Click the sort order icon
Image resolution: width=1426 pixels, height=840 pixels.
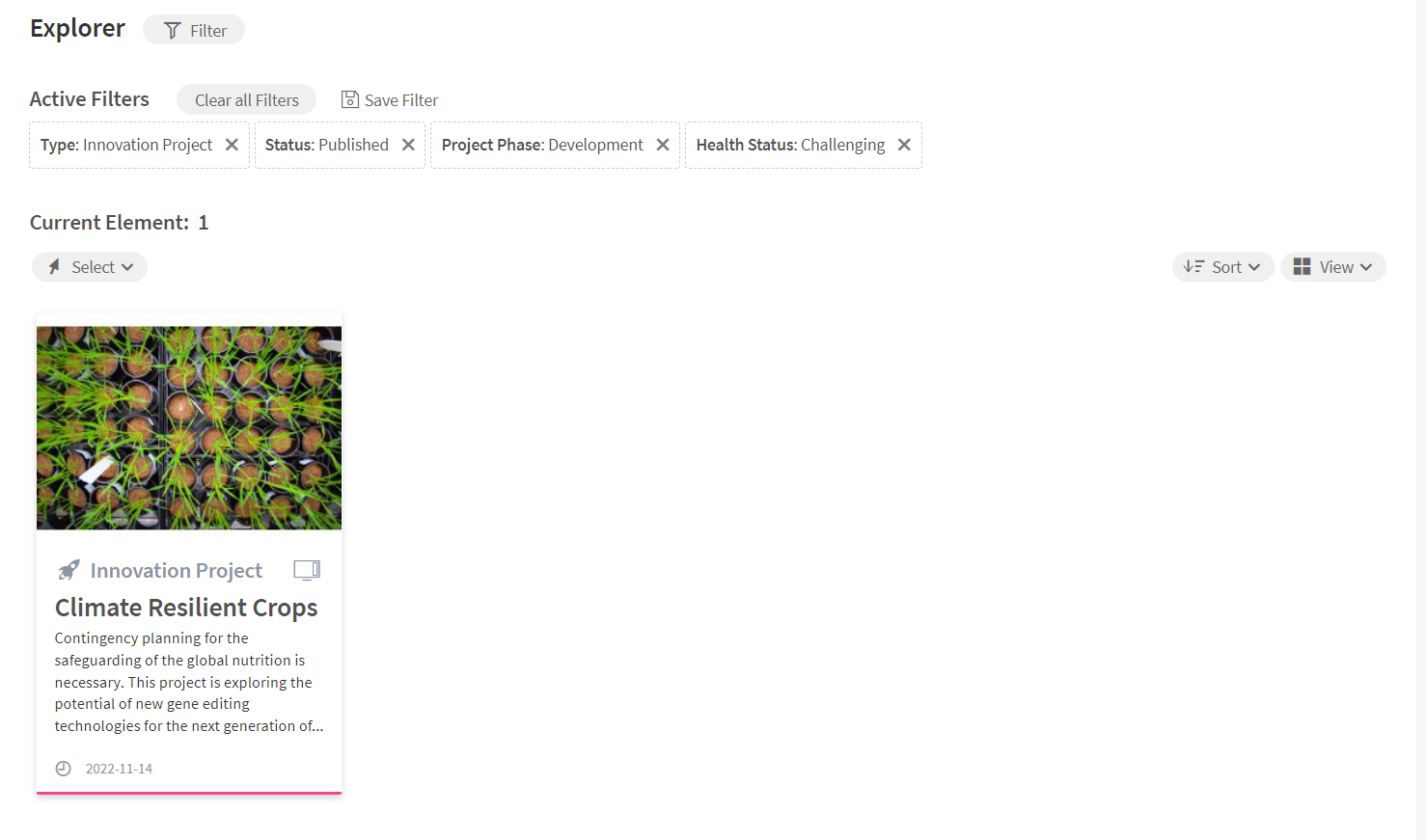pyautogui.click(x=1194, y=267)
